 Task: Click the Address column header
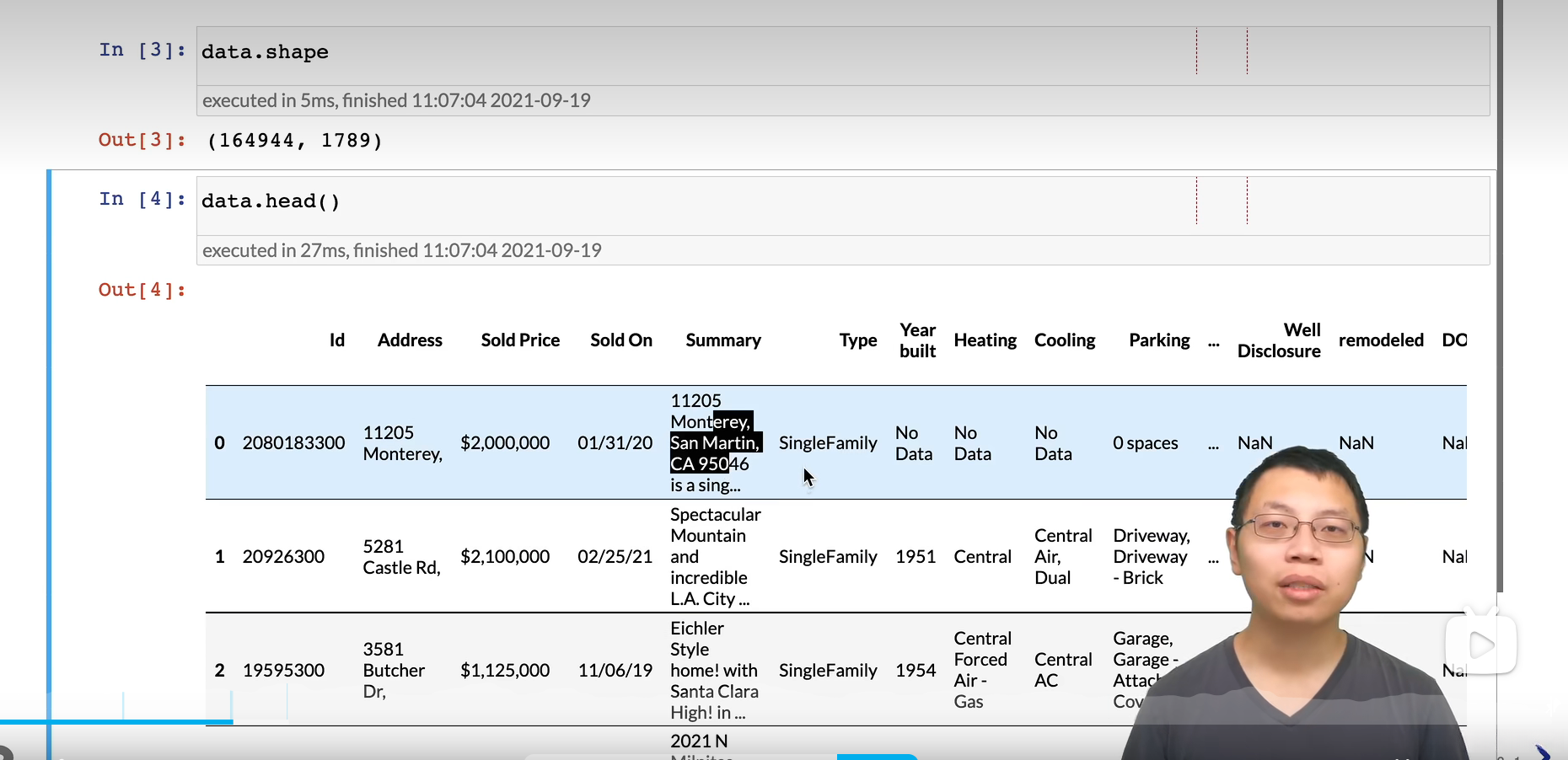(x=410, y=340)
